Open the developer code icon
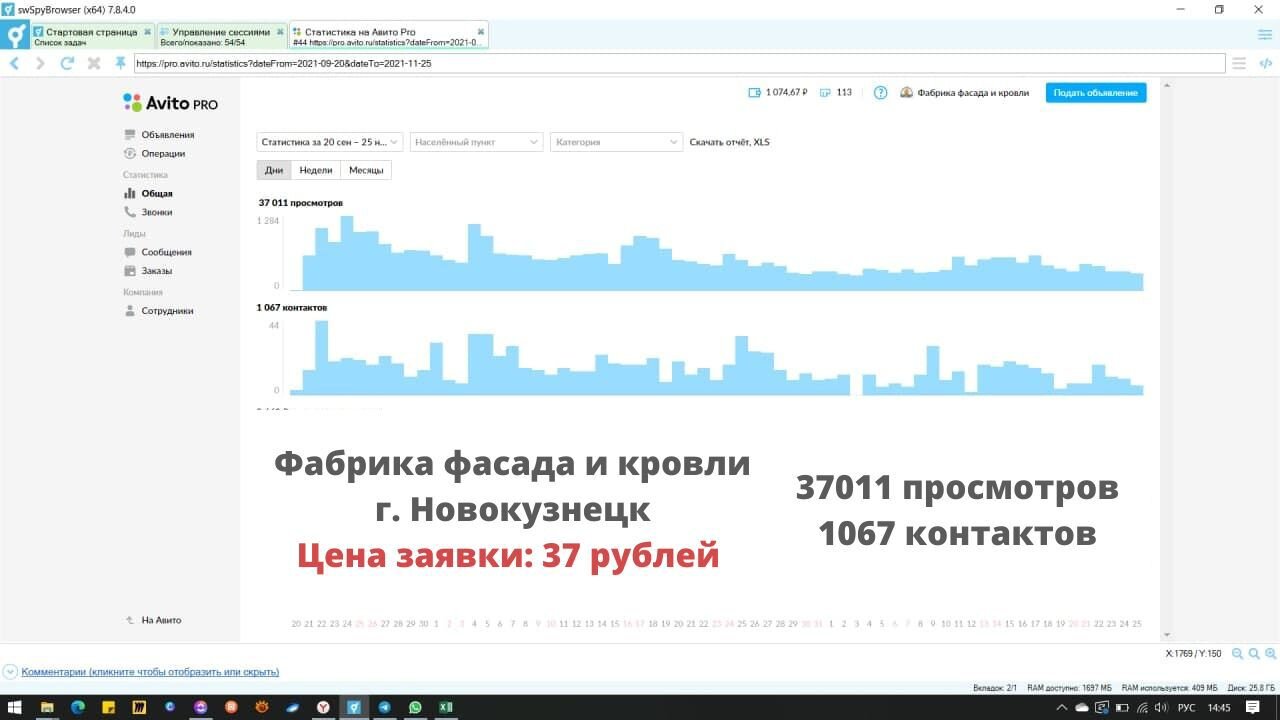The image size is (1280, 720). tap(1265, 63)
